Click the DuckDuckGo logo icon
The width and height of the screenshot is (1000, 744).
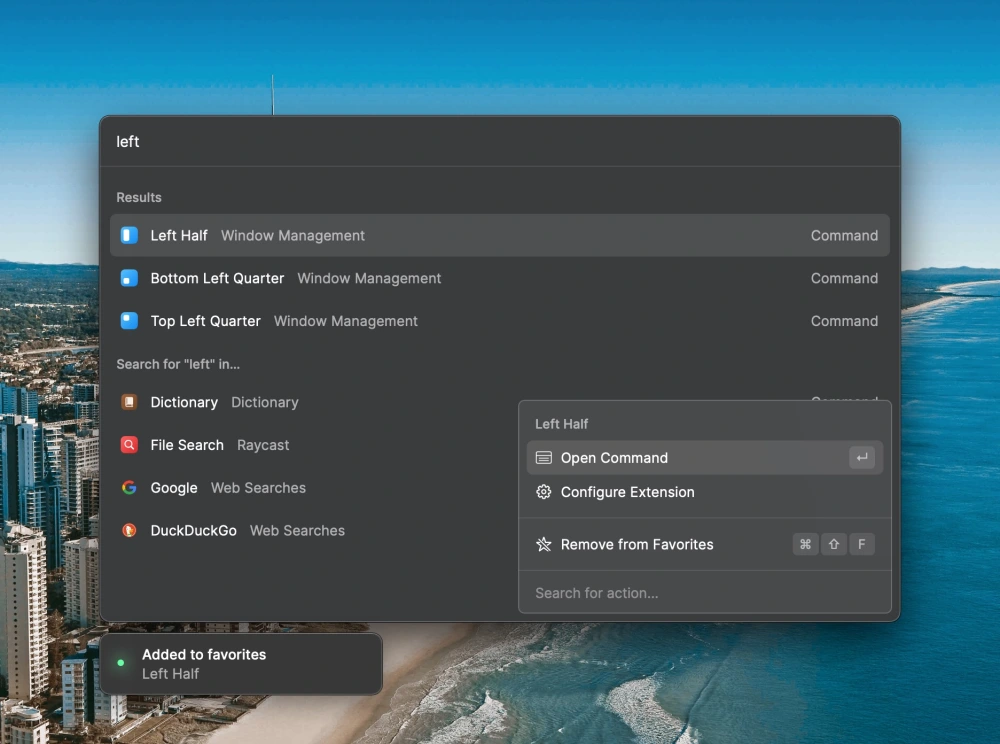(129, 530)
